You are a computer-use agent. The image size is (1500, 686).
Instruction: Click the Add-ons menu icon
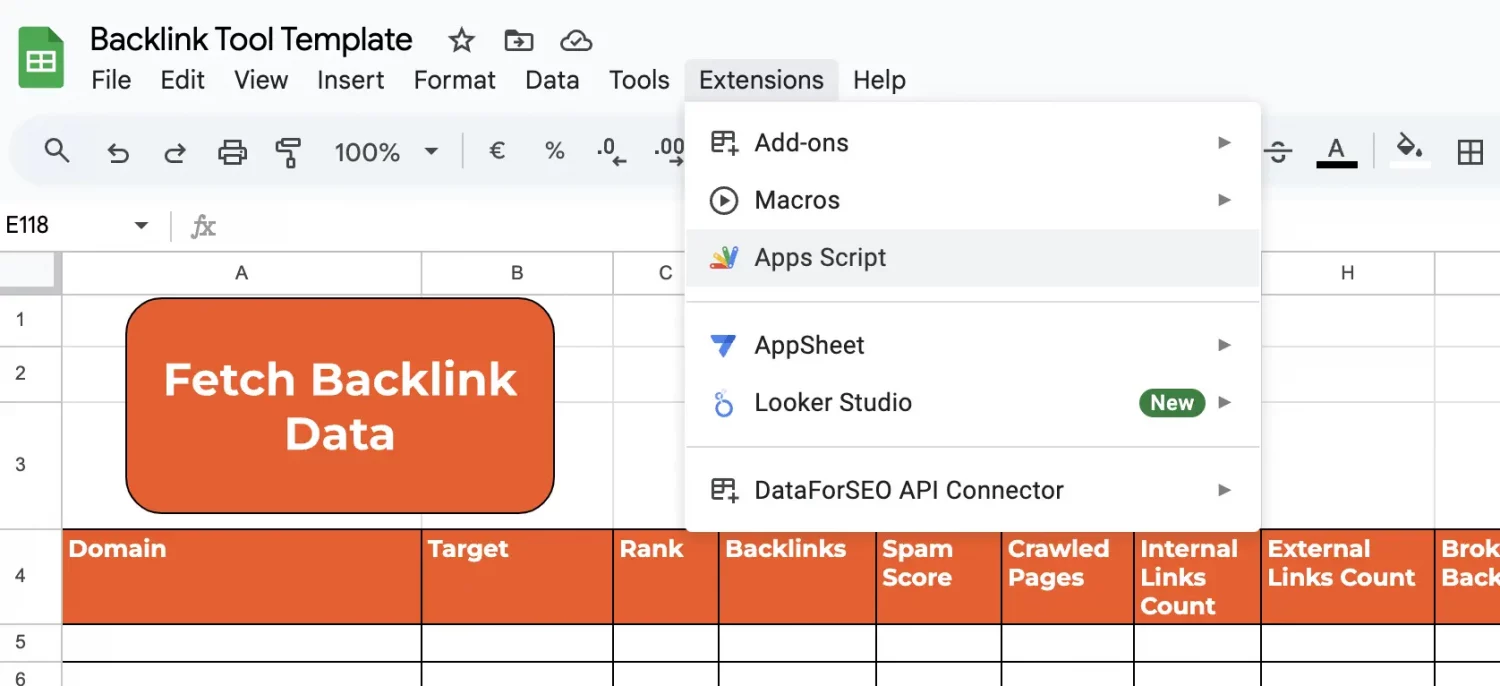tap(724, 143)
